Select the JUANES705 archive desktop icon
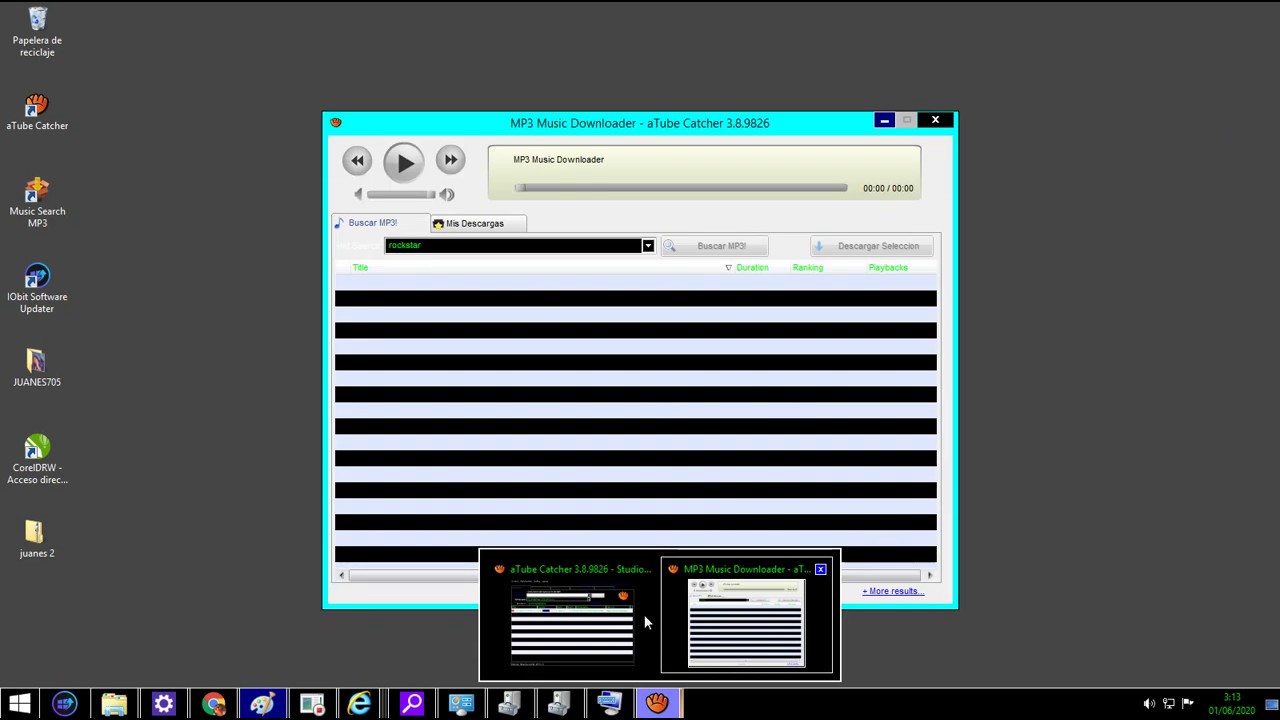The width and height of the screenshot is (1280, 720). point(37,368)
